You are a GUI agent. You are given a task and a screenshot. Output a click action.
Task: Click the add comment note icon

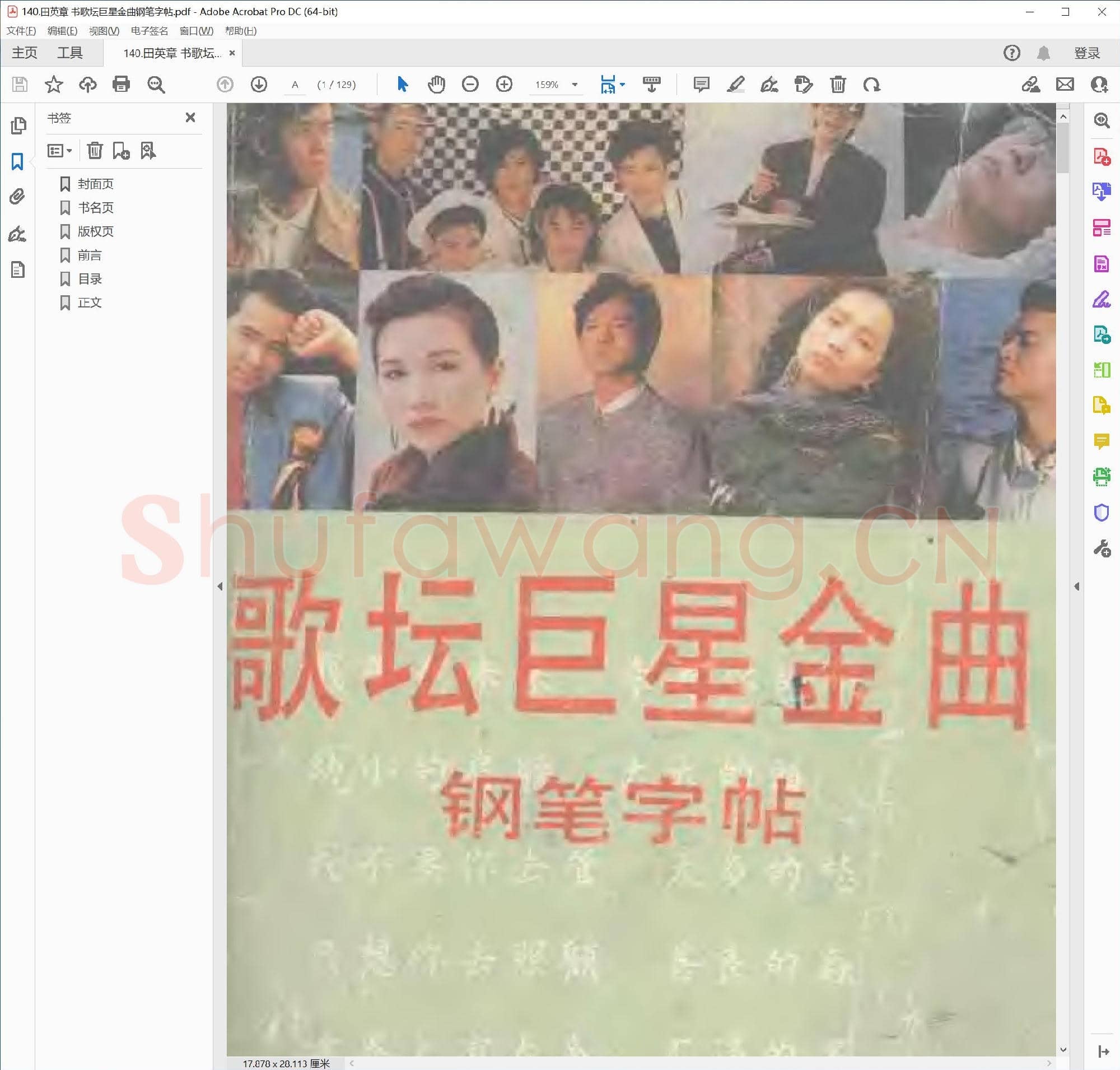[701, 85]
